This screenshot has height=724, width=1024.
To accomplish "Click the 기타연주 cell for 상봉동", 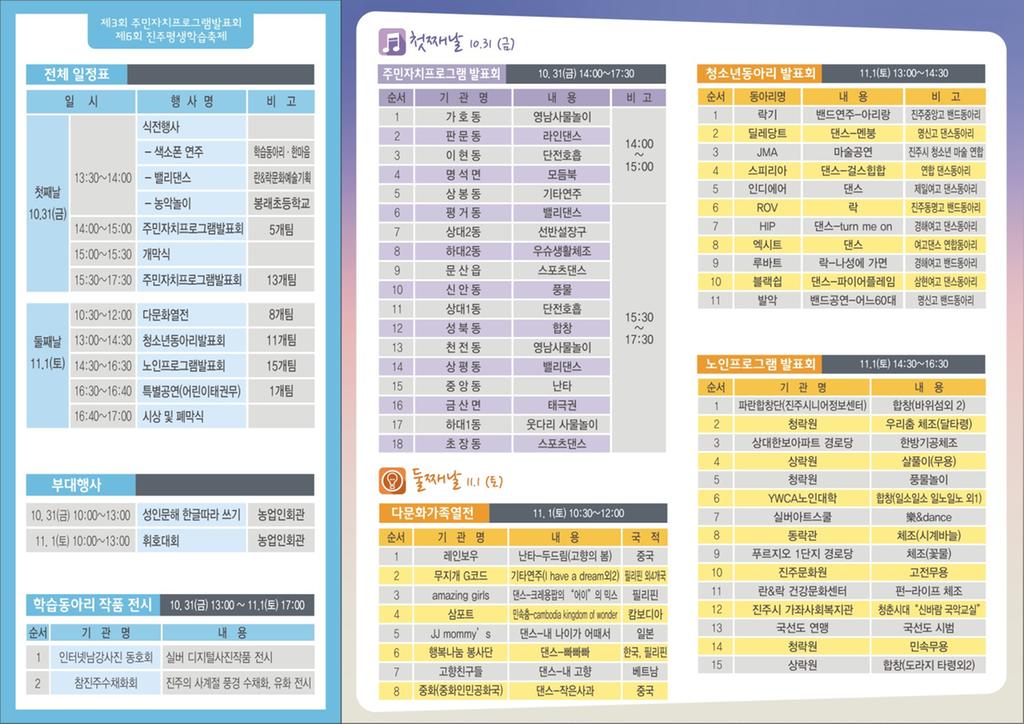I will coord(562,194).
